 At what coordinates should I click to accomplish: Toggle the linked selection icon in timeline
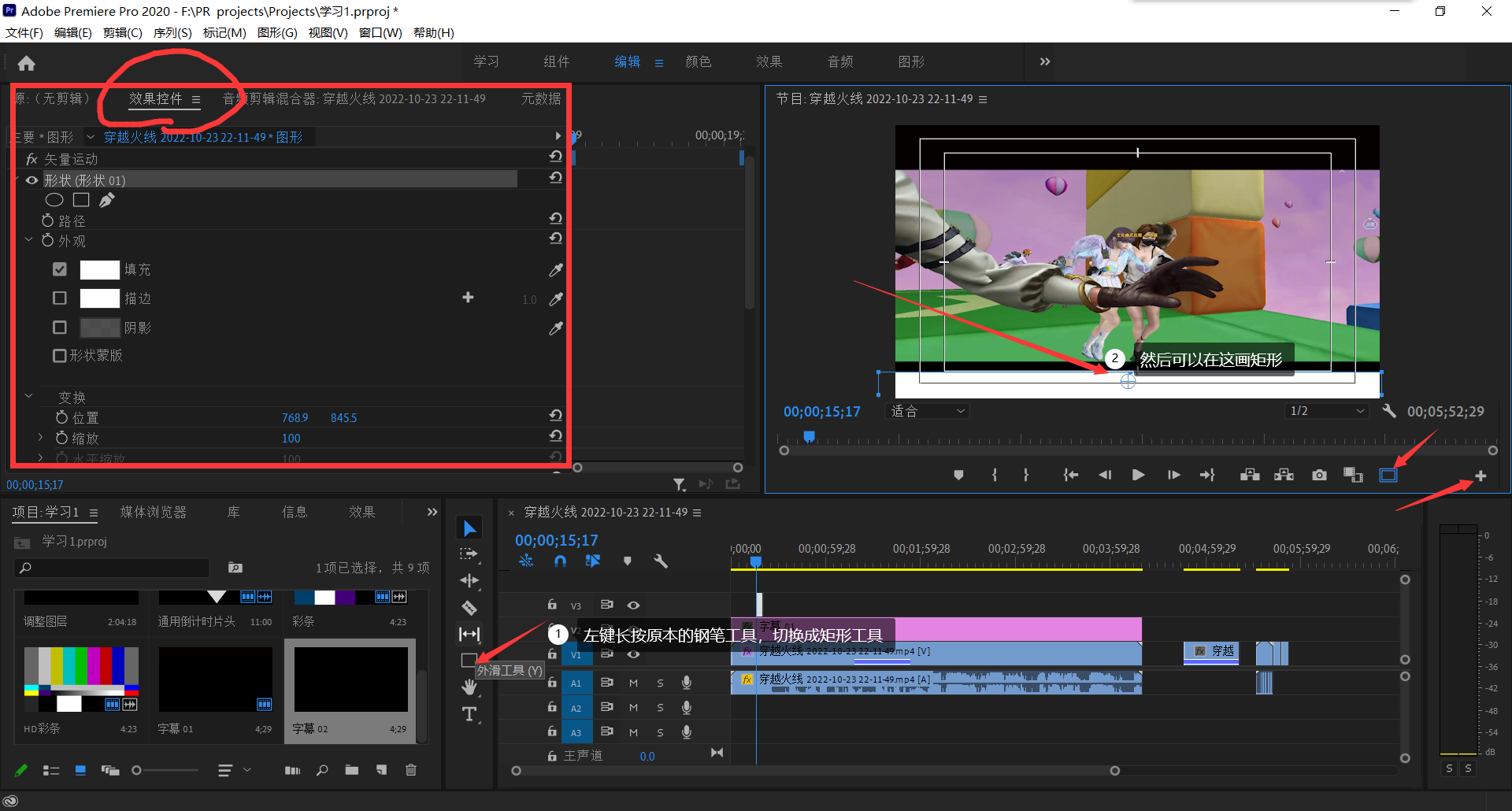point(593,561)
